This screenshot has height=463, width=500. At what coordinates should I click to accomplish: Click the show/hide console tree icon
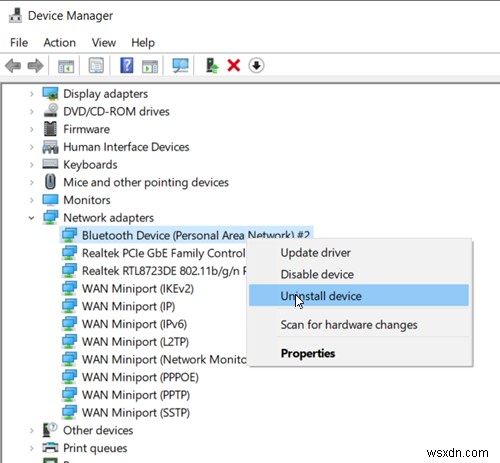[x=66, y=66]
